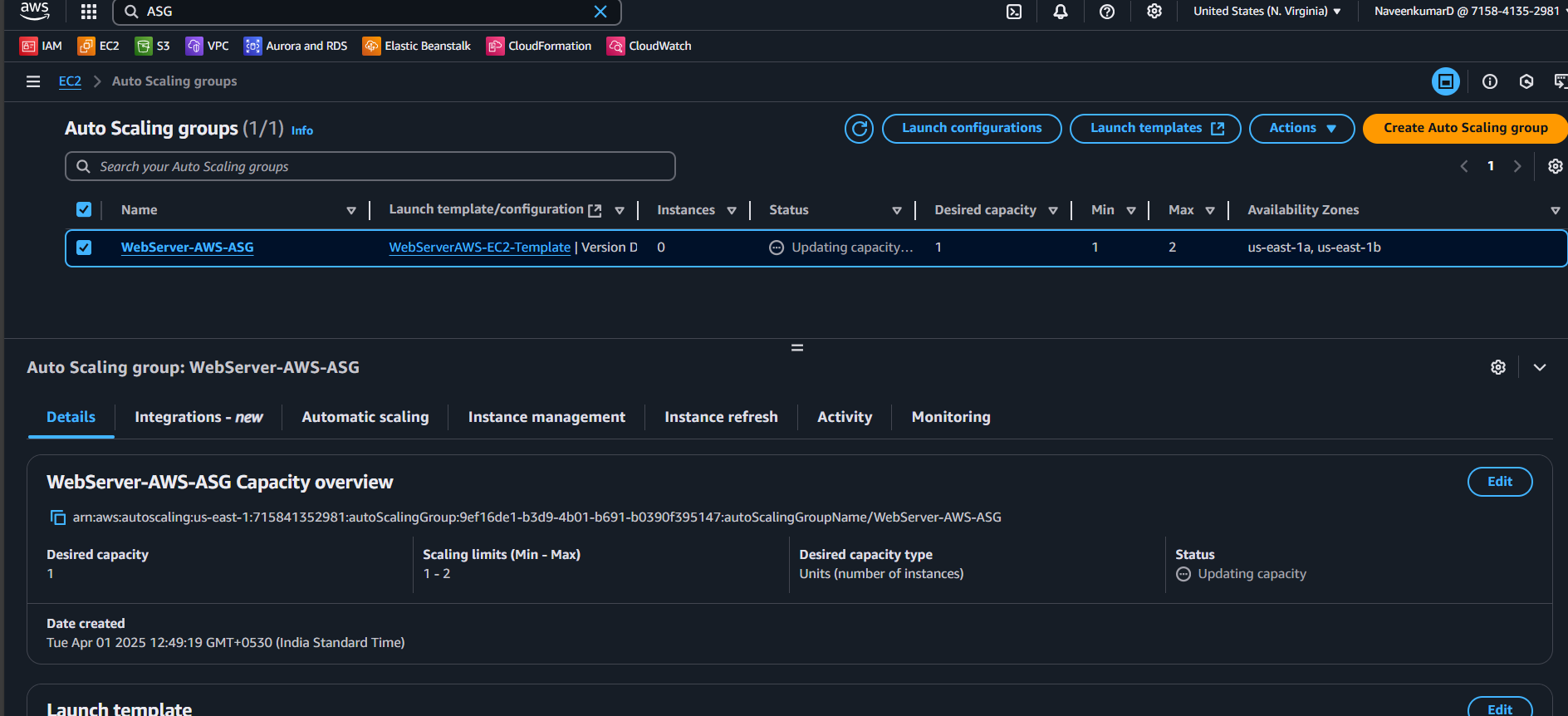Image resolution: width=1568 pixels, height=716 pixels.
Task: Open the hexagon tutorials icon
Action: (1526, 81)
